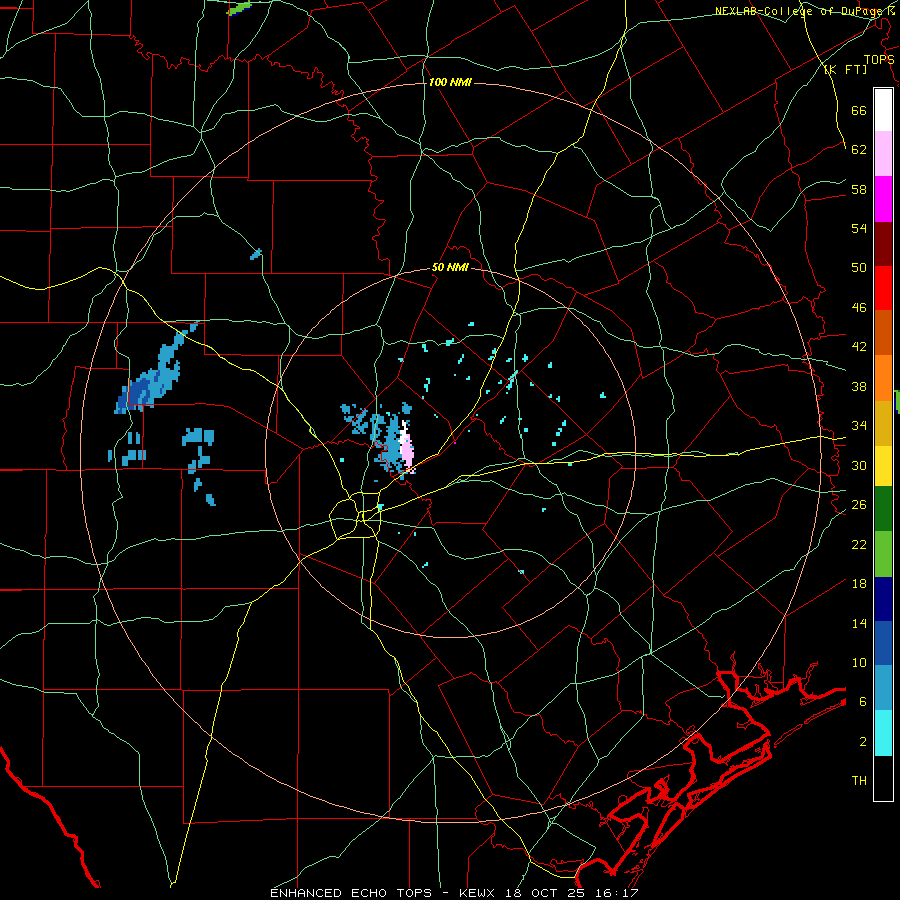Screen dimensions: 900x900
Task: Click the light pink legend swatch below 62
Action: click(883, 153)
